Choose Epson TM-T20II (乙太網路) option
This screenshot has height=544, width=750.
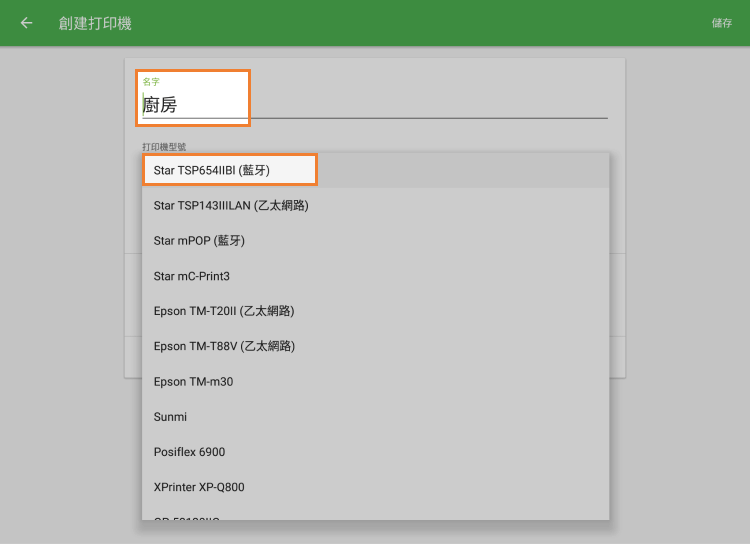click(x=224, y=311)
